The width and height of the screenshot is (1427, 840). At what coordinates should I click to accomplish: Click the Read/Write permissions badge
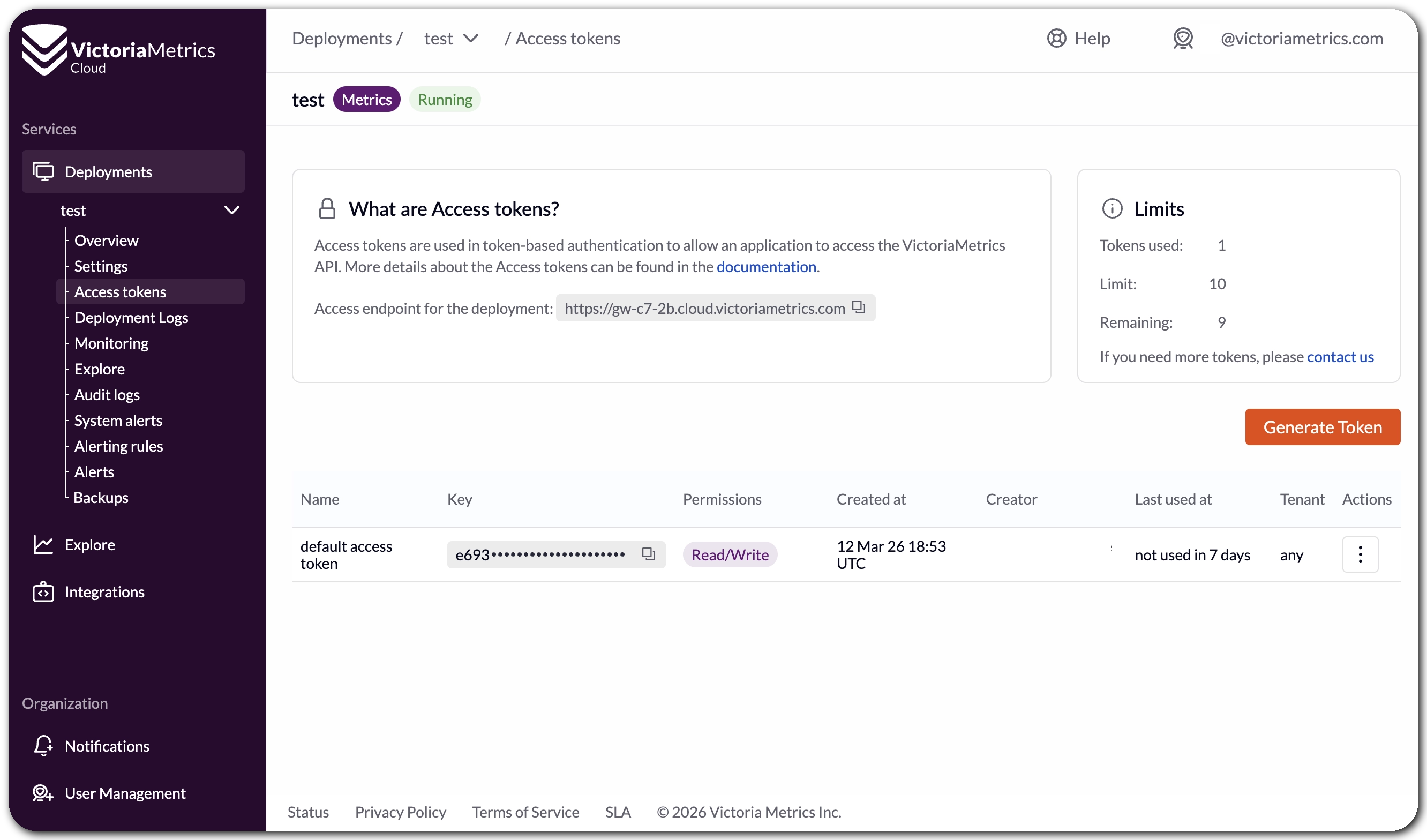730,554
